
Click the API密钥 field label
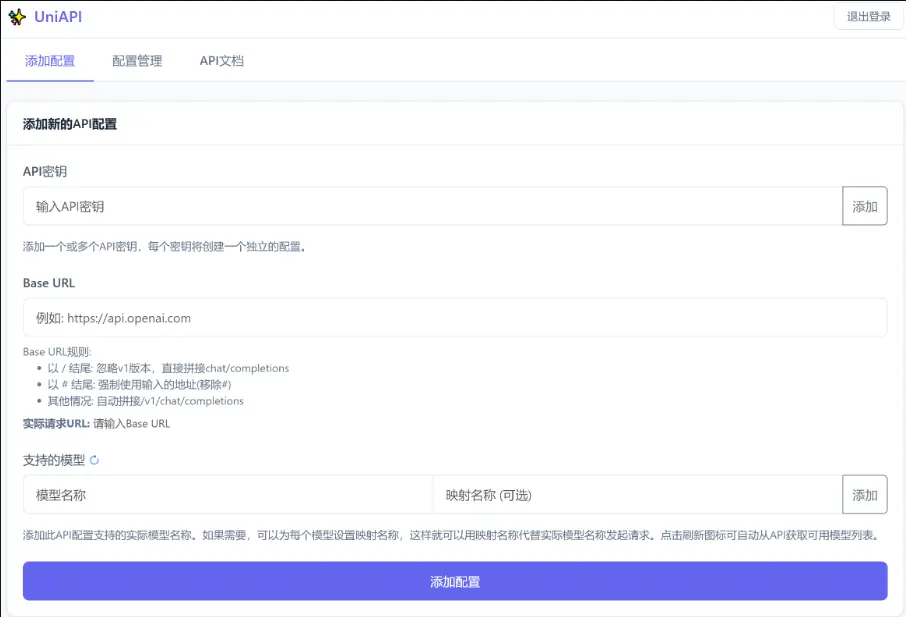(45, 171)
